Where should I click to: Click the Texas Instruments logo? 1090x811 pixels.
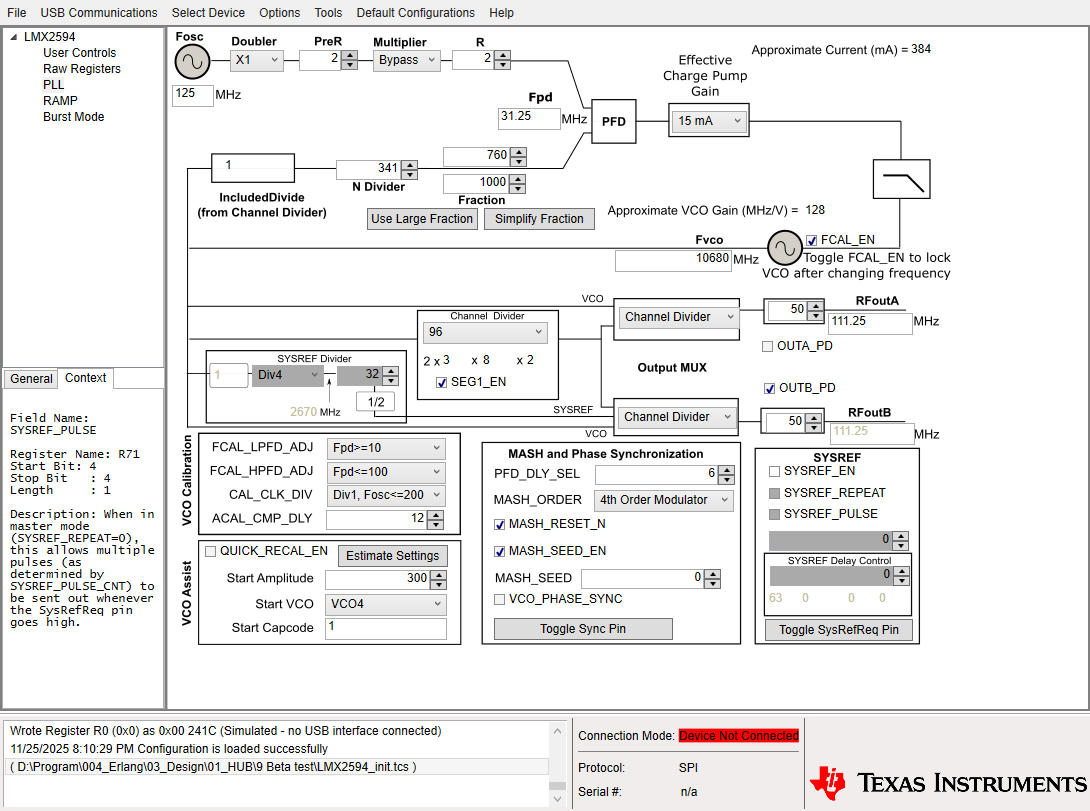[948, 783]
